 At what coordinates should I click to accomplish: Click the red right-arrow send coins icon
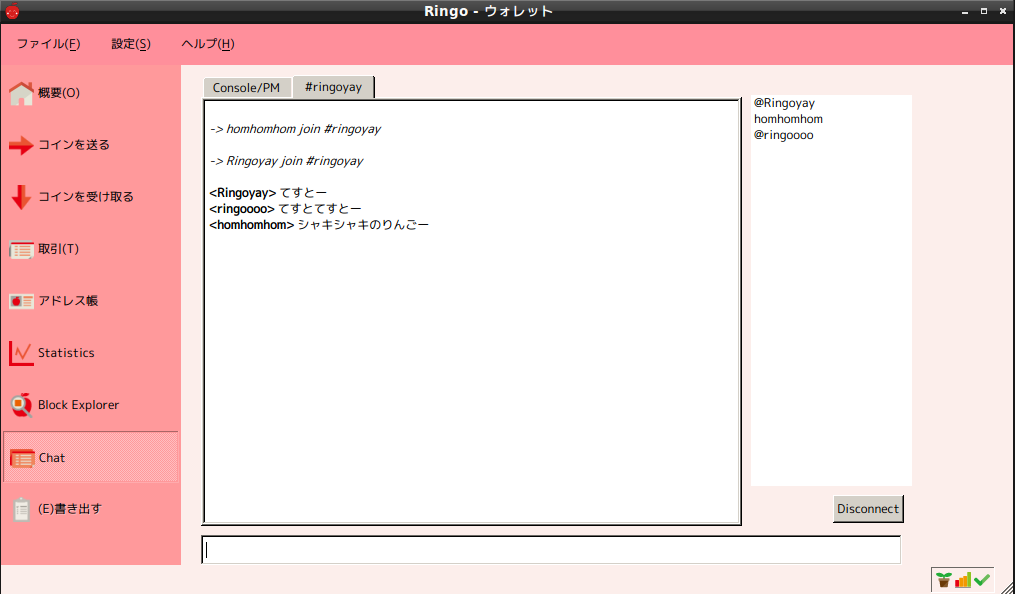pos(21,145)
